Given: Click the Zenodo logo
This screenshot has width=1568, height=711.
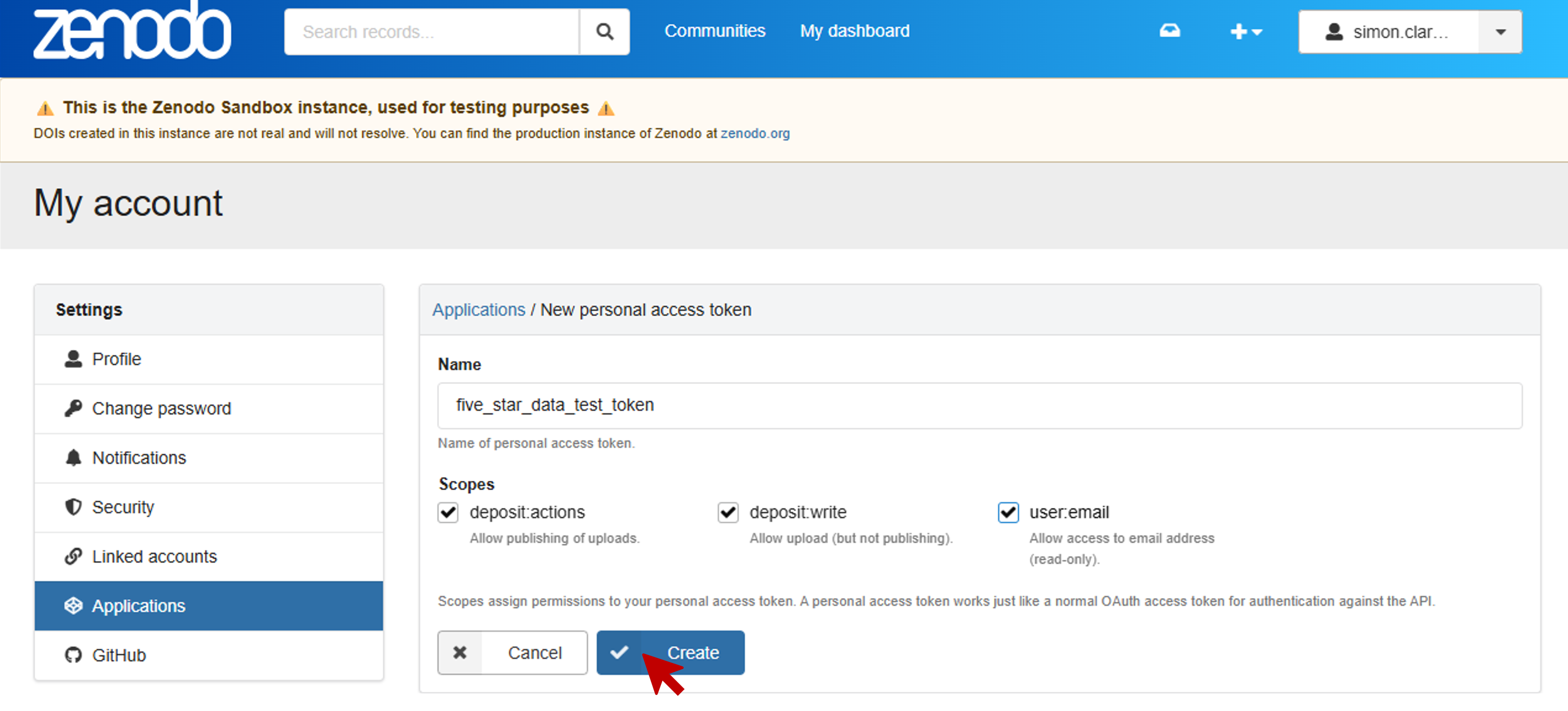Looking at the screenshot, I should (x=132, y=30).
